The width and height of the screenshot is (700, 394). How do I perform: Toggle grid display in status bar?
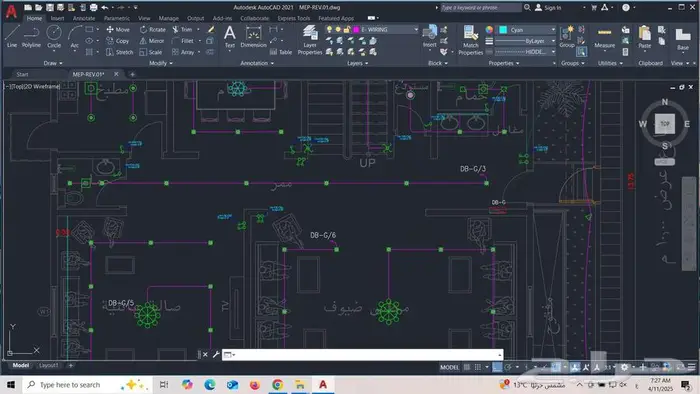(x=467, y=367)
